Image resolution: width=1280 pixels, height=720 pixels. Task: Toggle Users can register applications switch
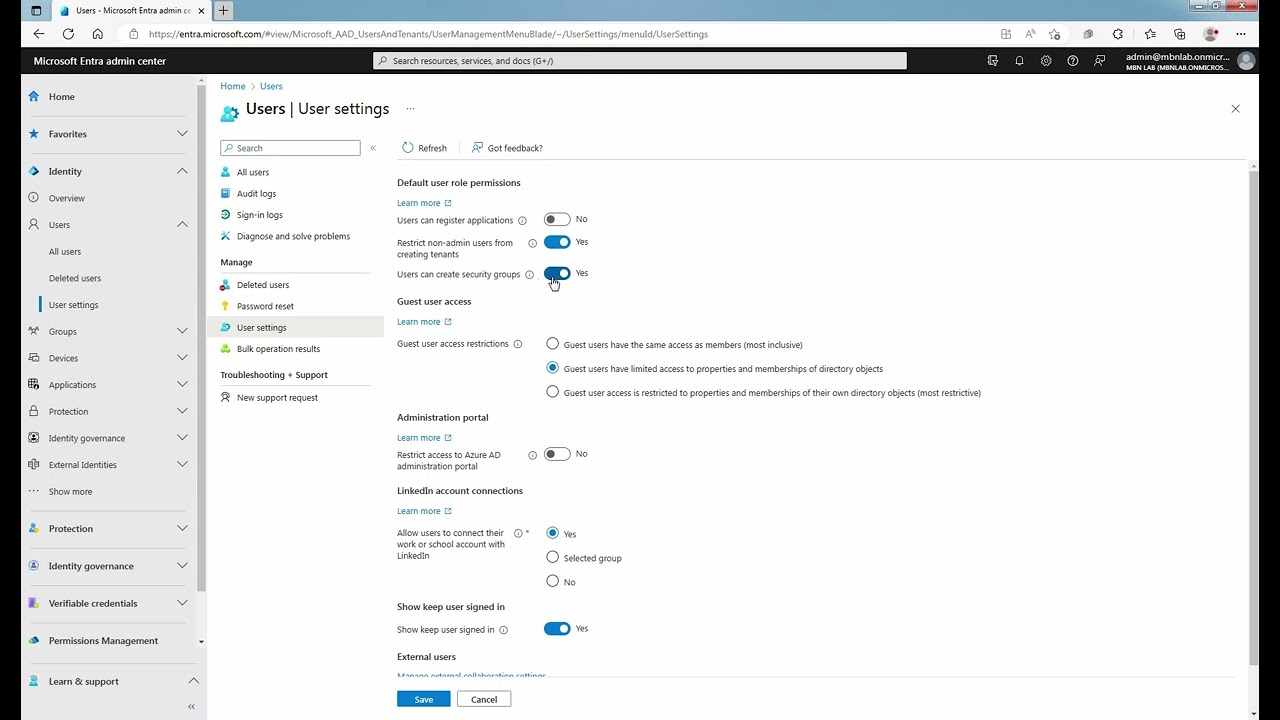tap(557, 219)
